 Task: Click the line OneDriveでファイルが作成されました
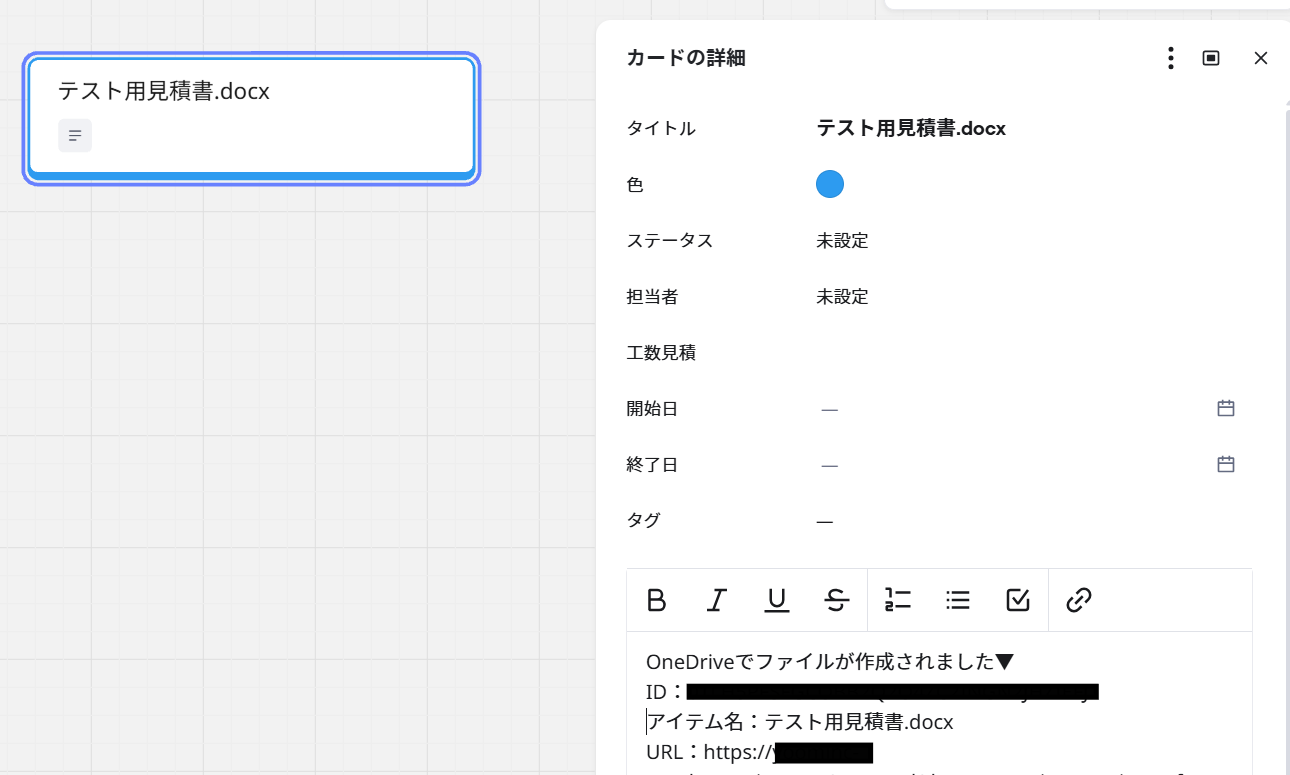[830, 661]
